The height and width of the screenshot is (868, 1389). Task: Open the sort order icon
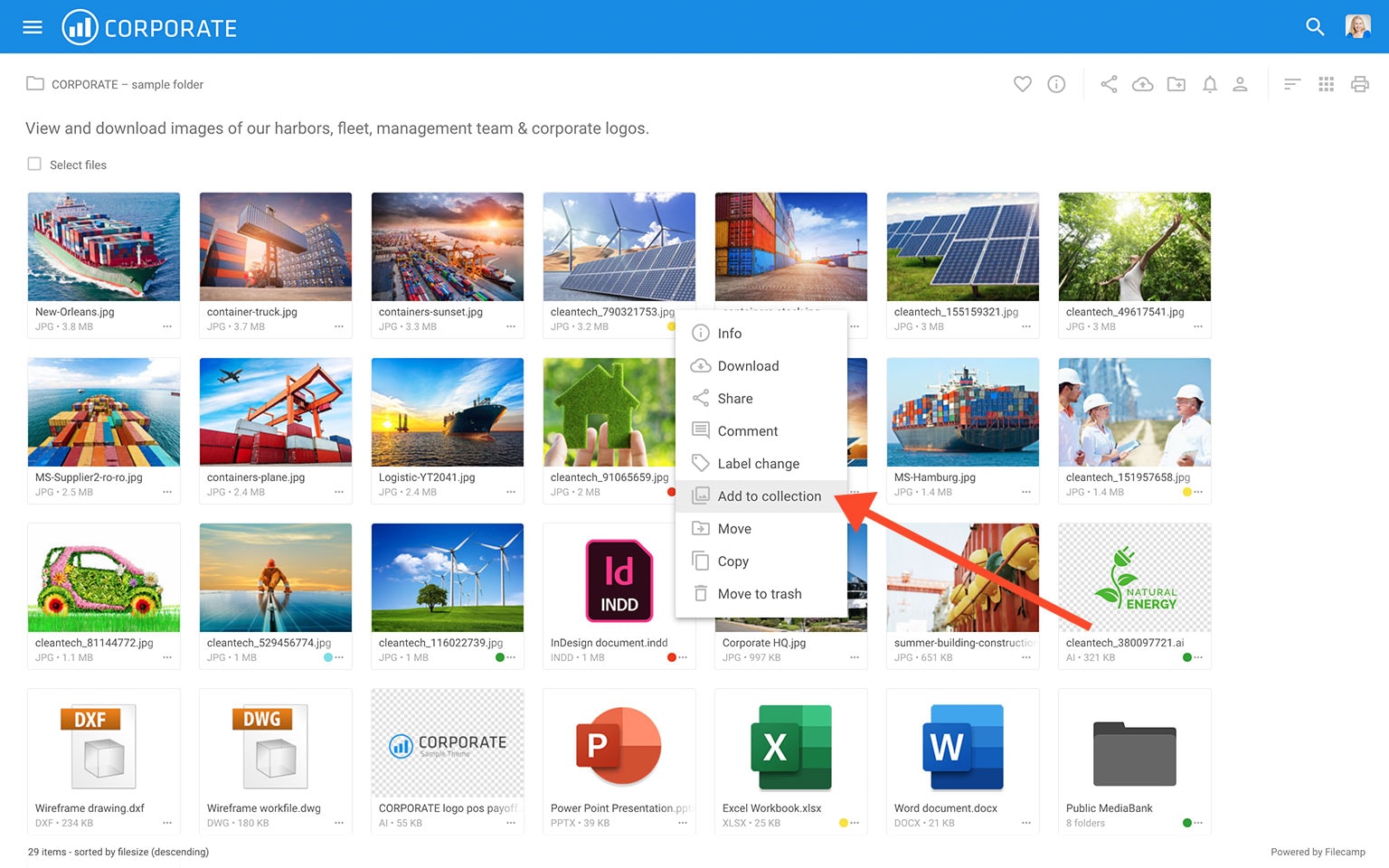(1292, 84)
